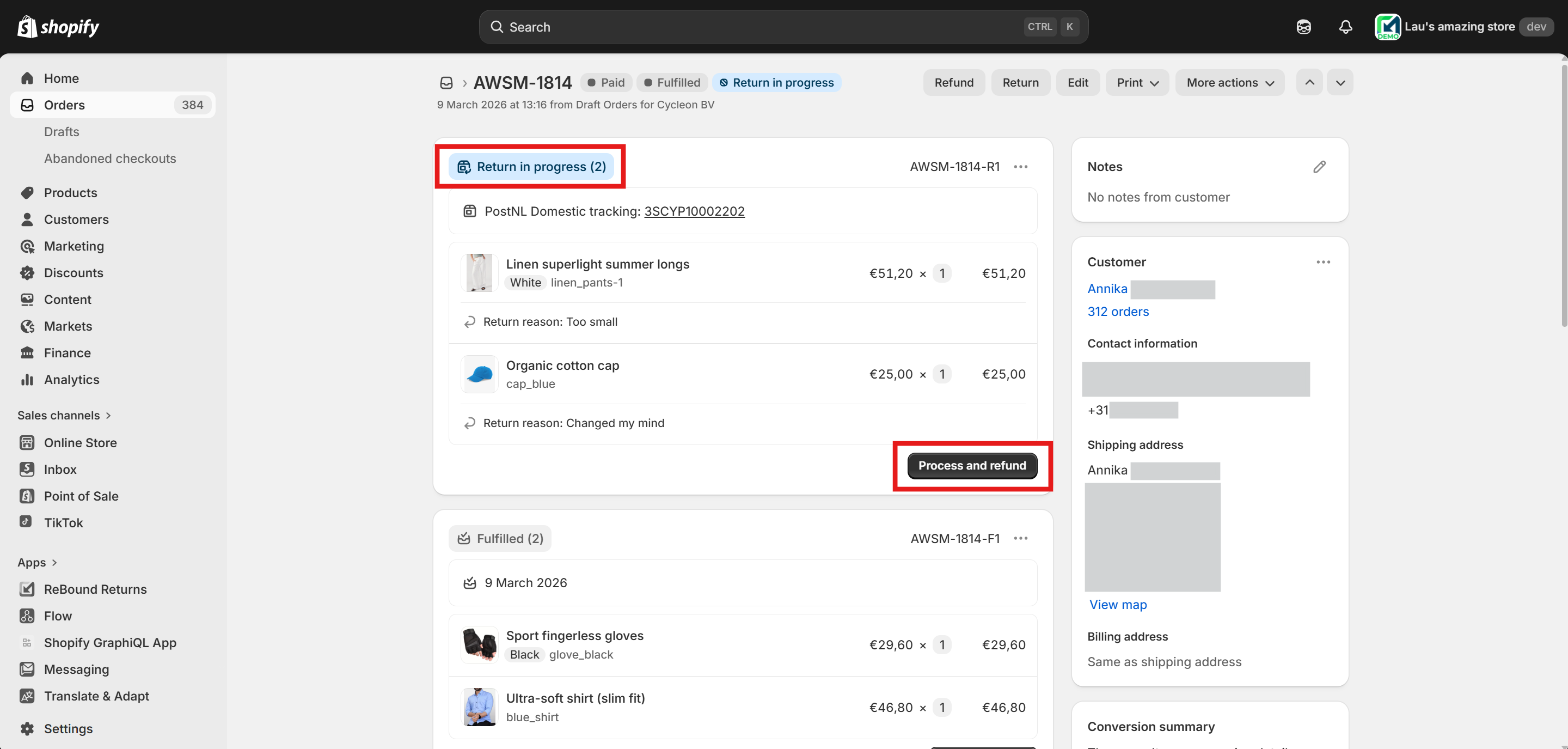The width and height of the screenshot is (1568, 749).
Task: Click the orders breadcrumb icon beside AWSM-1814
Action: click(446, 83)
